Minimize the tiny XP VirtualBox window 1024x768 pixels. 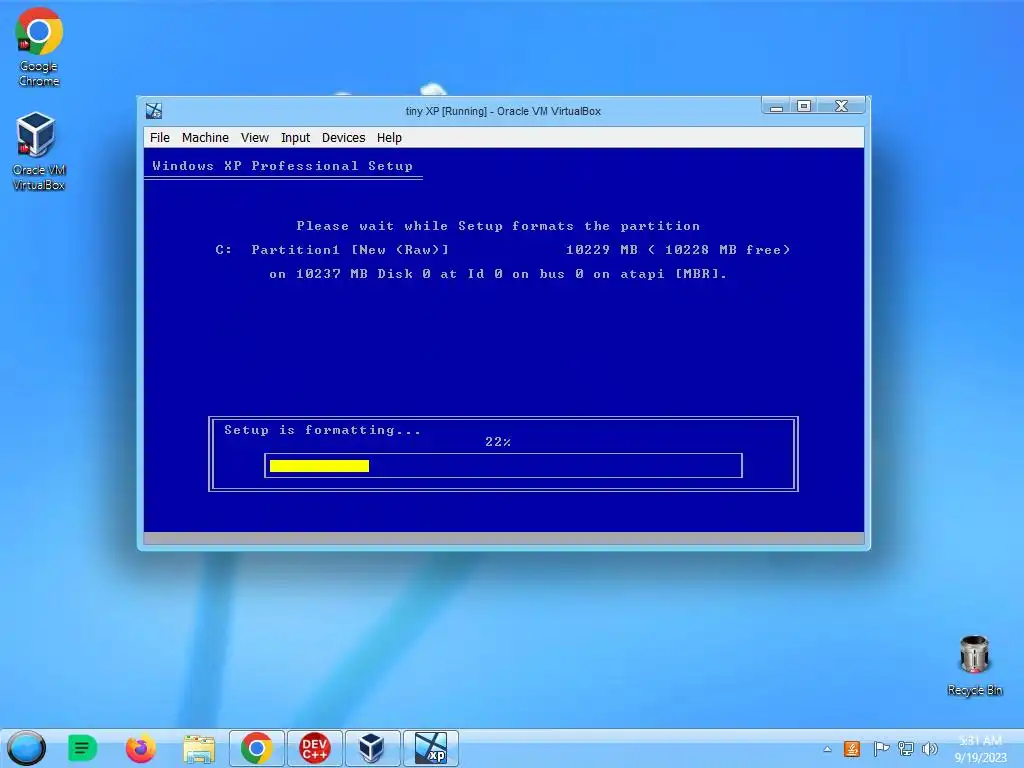[x=776, y=106]
